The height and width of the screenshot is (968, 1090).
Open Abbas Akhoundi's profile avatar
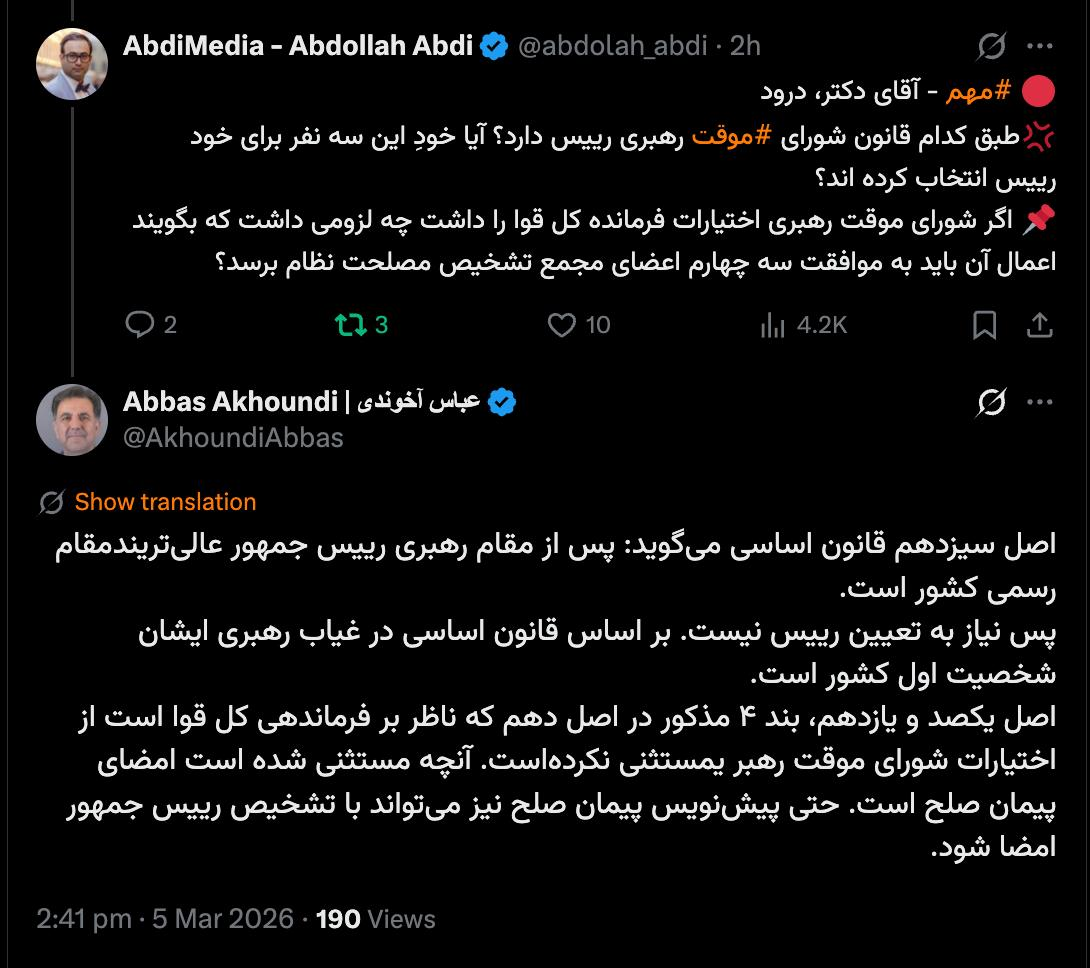tap(71, 419)
